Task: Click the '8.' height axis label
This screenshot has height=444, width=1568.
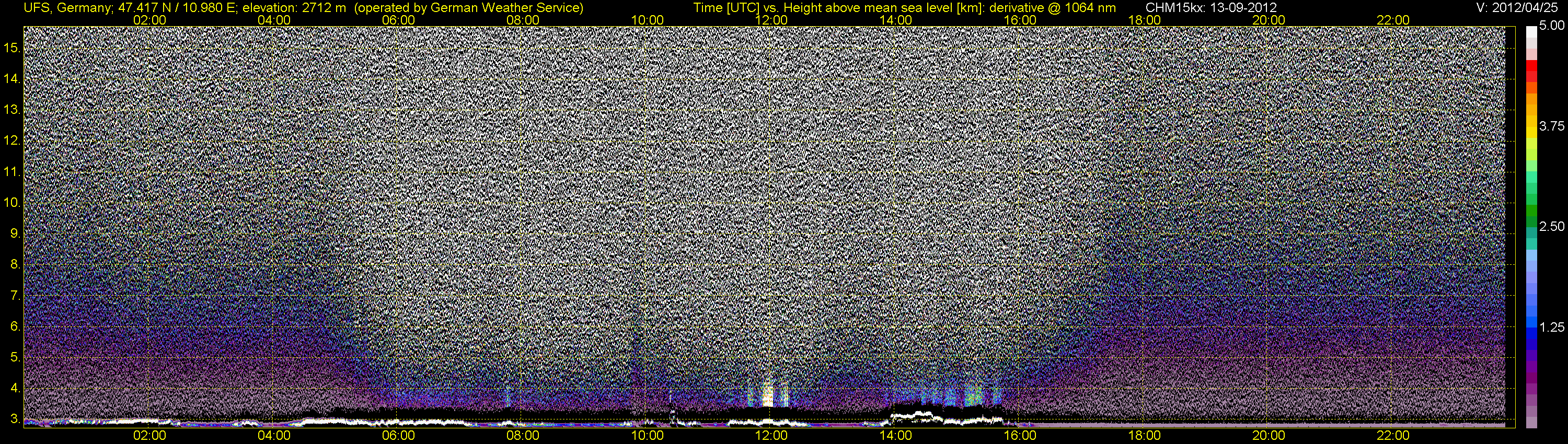Action: pos(15,265)
